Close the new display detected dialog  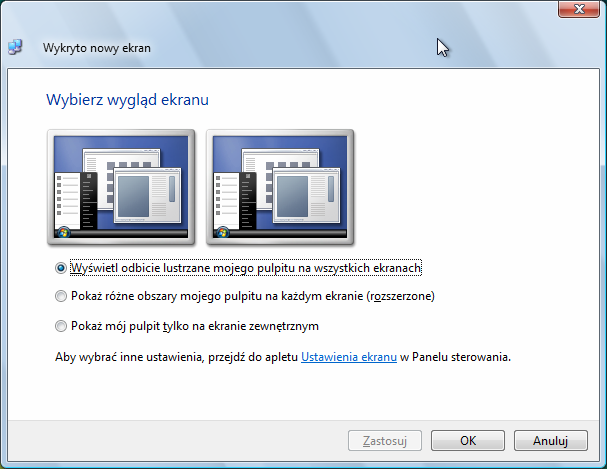(x=579, y=9)
